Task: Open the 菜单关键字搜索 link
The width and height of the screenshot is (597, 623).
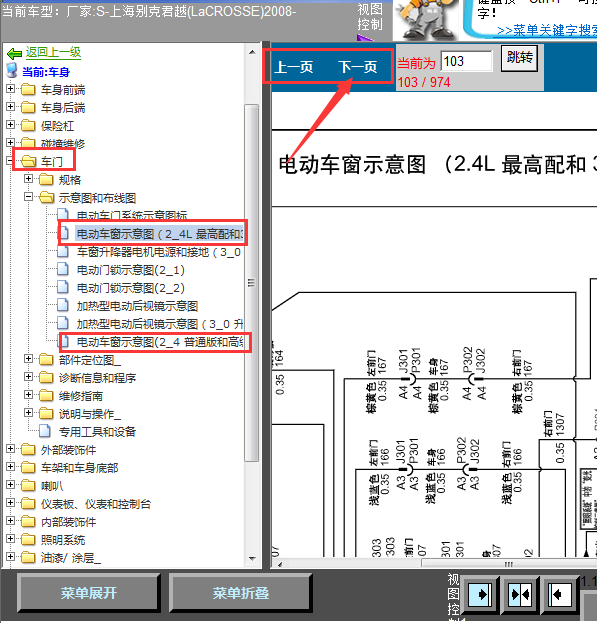Action: (547, 30)
